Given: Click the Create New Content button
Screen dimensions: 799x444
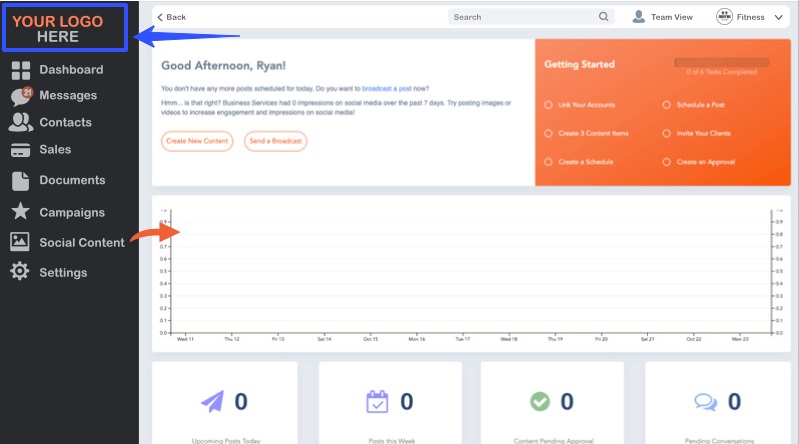Looking at the screenshot, I should [196, 141].
